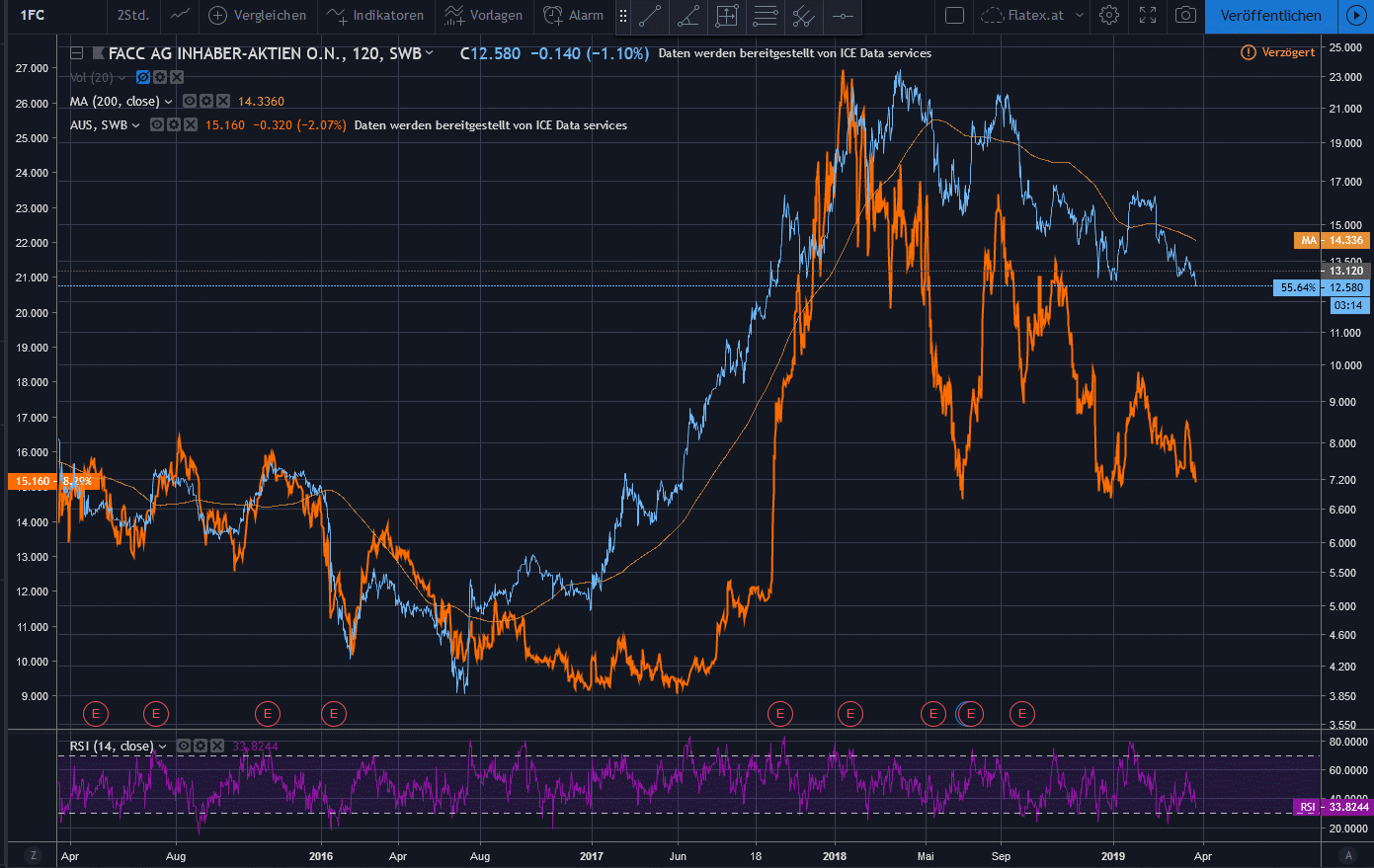This screenshot has width=1374, height=868.
Task: Click the 03:14 countdown label on price scale
Action: point(1348,305)
